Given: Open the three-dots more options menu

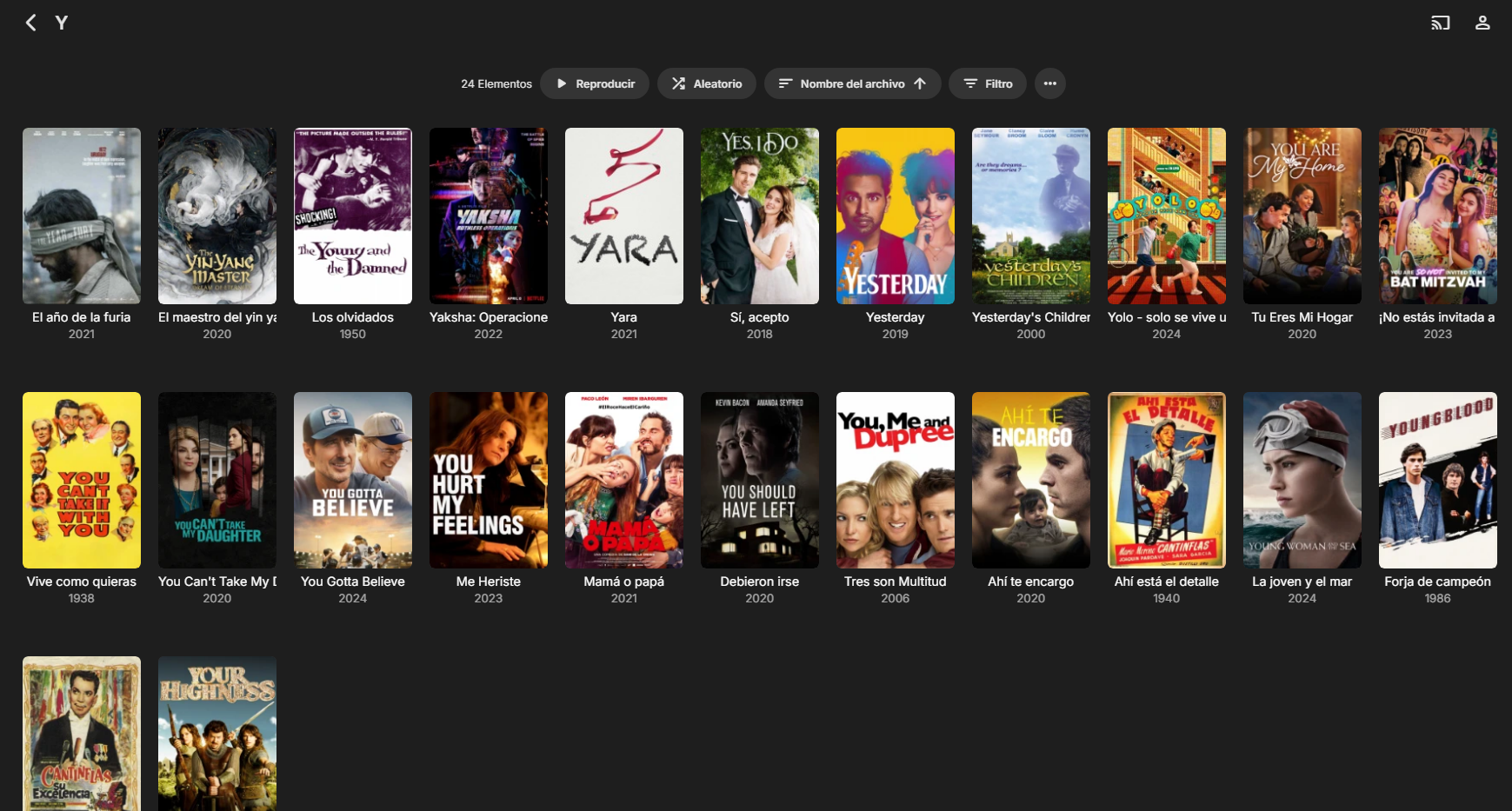Looking at the screenshot, I should (x=1050, y=83).
